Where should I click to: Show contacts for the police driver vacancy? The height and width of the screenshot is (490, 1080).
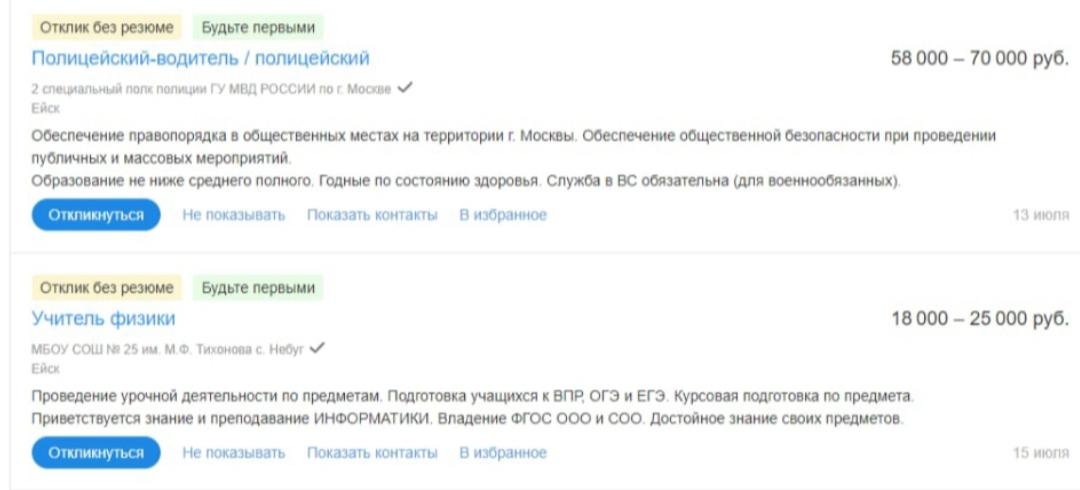pyautogui.click(x=372, y=215)
